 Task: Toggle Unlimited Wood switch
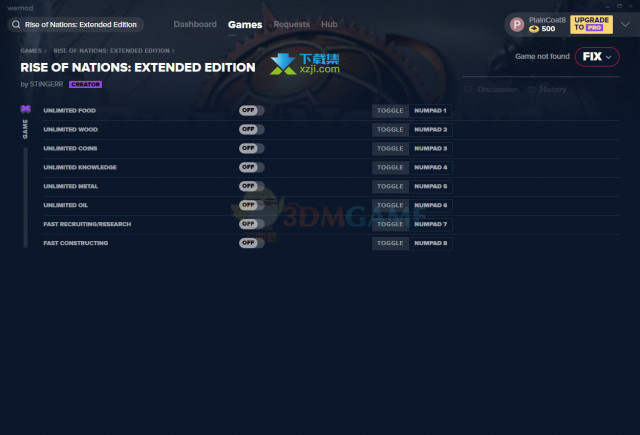click(251, 129)
